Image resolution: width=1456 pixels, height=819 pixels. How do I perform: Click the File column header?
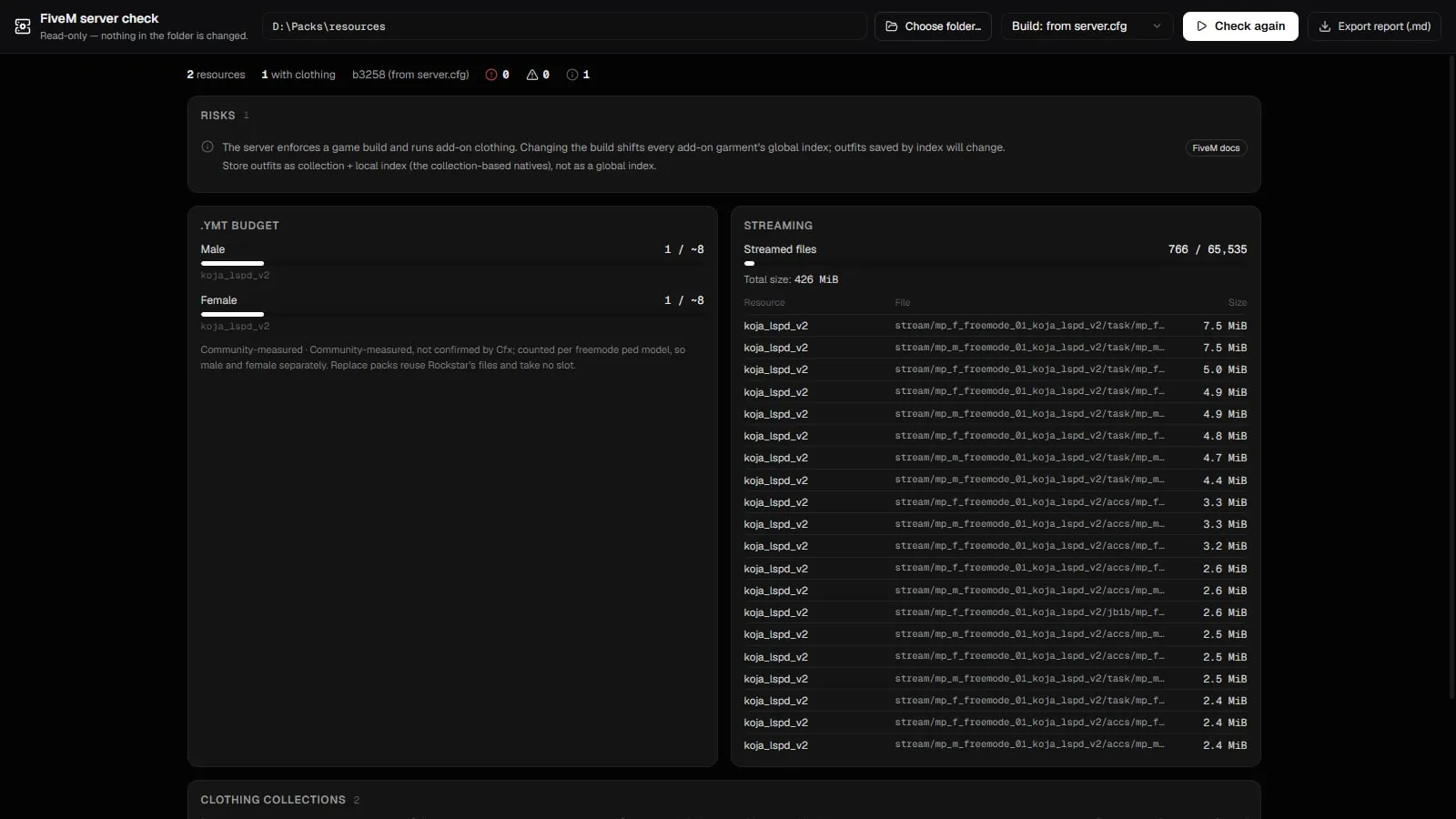903,302
